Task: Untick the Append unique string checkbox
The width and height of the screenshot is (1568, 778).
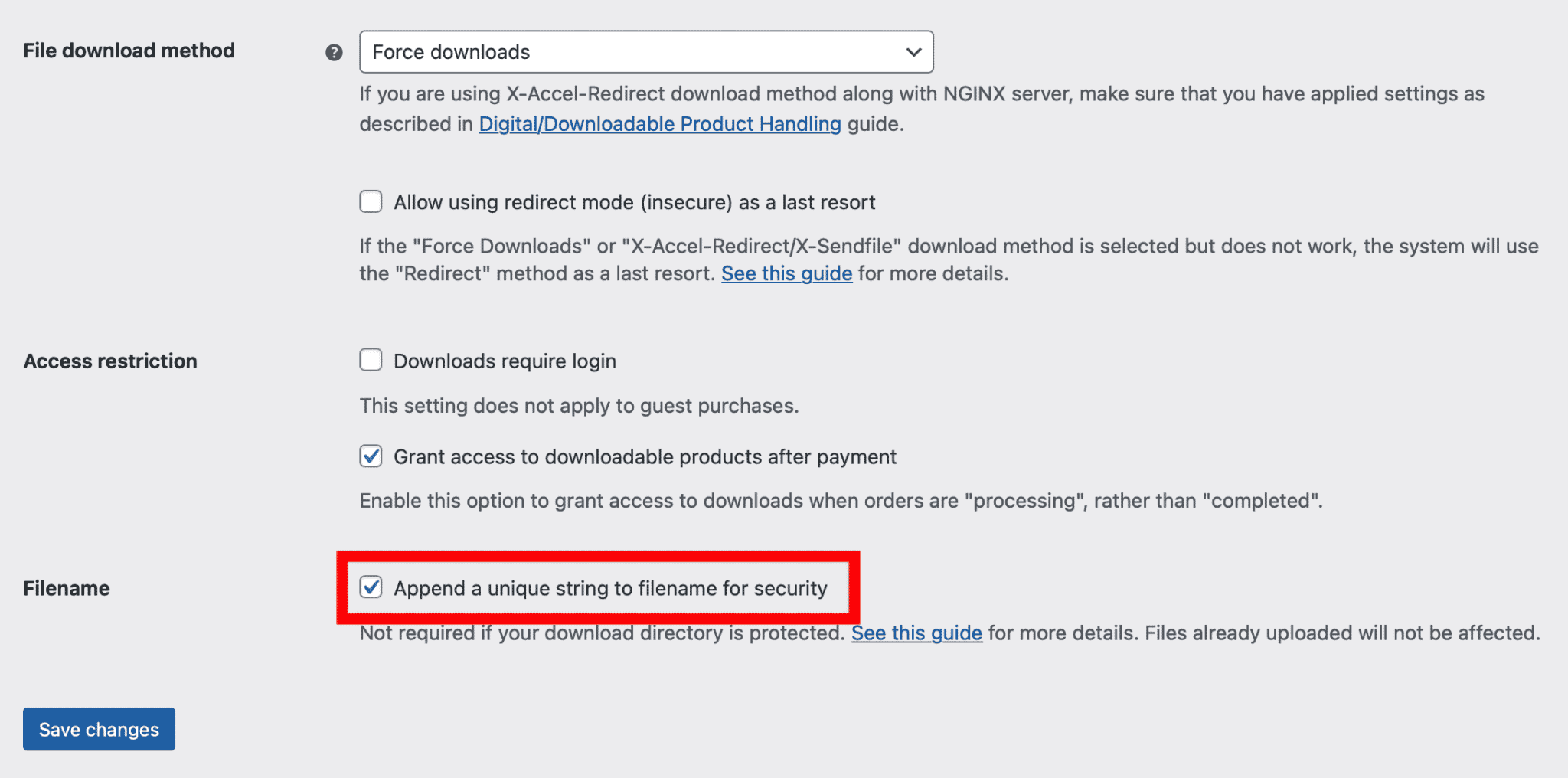Action: click(x=371, y=587)
